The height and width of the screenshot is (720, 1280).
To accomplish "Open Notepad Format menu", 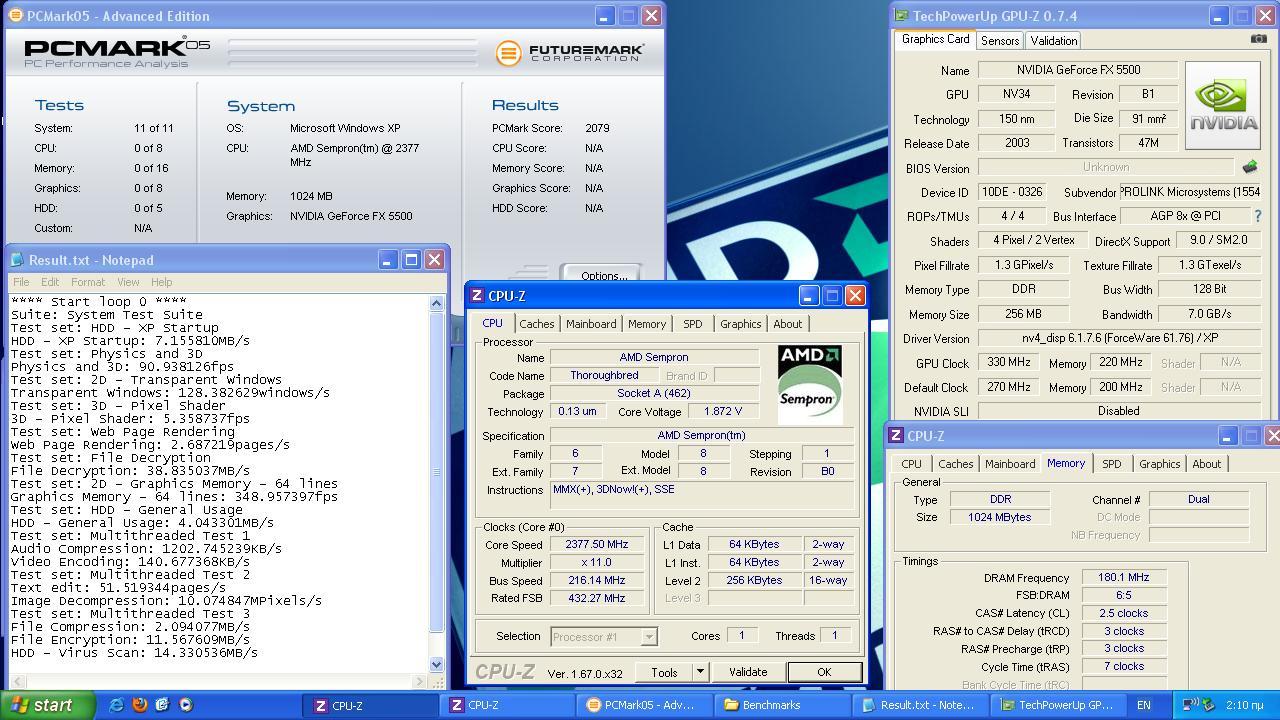I will click(x=87, y=282).
